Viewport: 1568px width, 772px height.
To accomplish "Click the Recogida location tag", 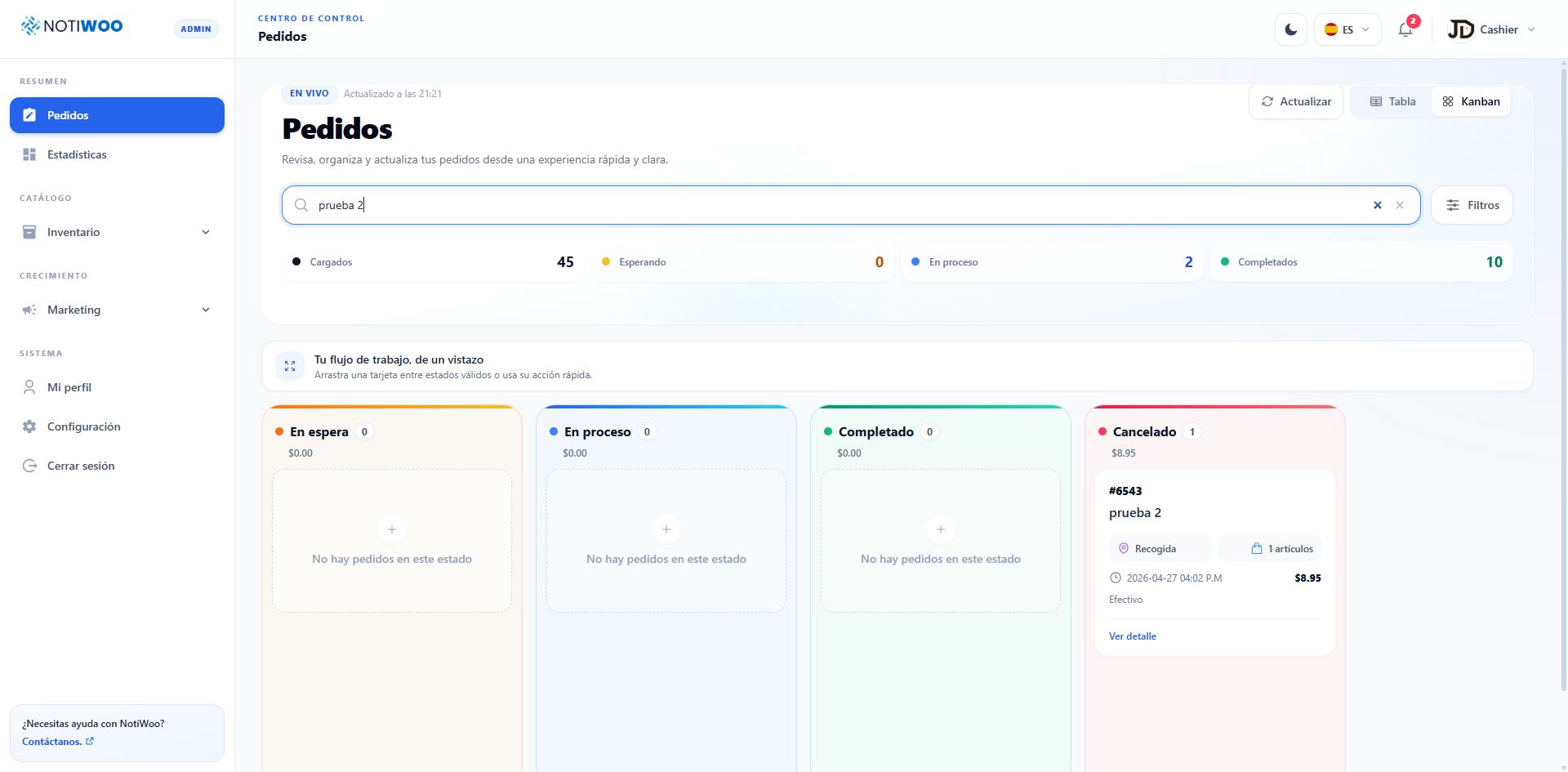I will pos(1160,549).
